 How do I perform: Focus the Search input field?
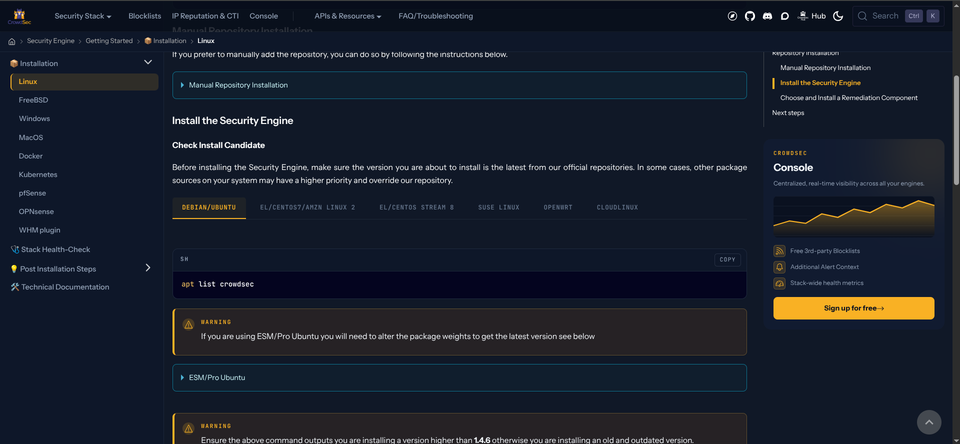click(x=898, y=16)
